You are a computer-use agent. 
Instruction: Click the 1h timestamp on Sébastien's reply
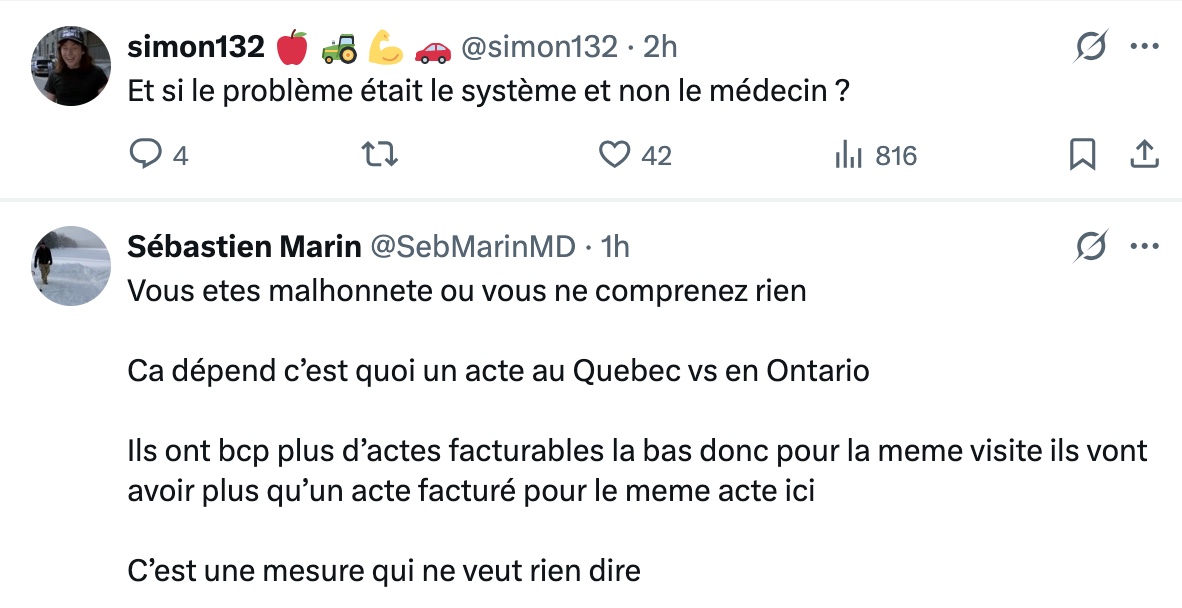[614, 247]
